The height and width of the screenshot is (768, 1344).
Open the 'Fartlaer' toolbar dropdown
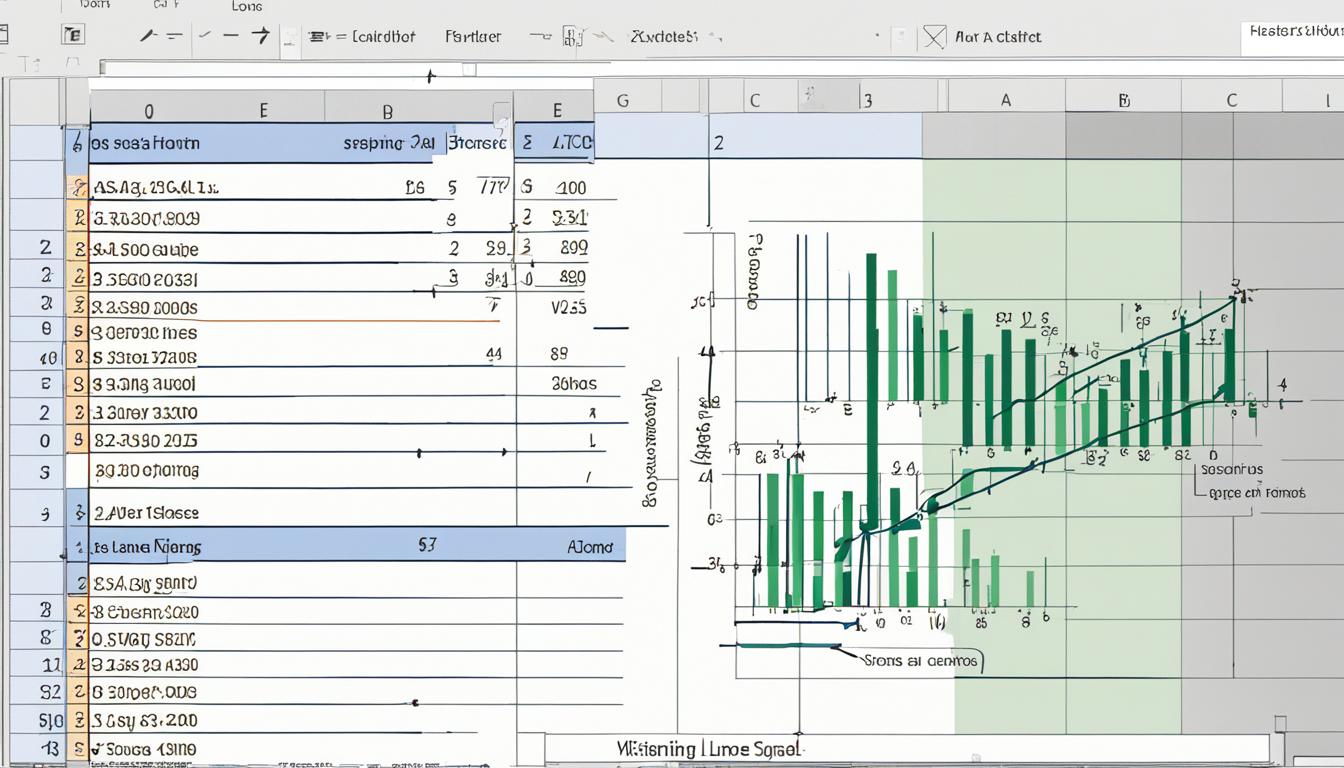click(x=473, y=37)
